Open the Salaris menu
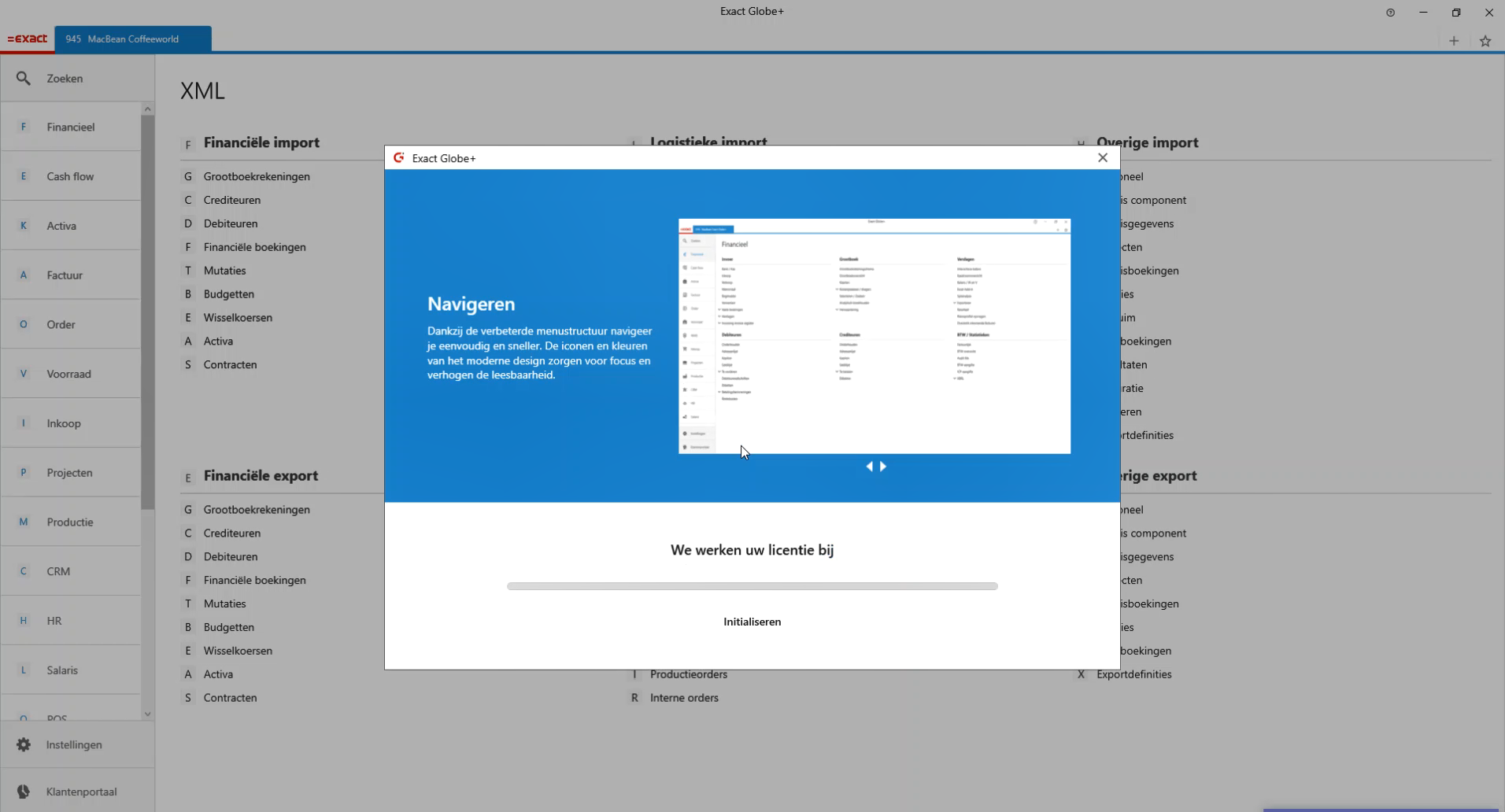 pos(71,670)
